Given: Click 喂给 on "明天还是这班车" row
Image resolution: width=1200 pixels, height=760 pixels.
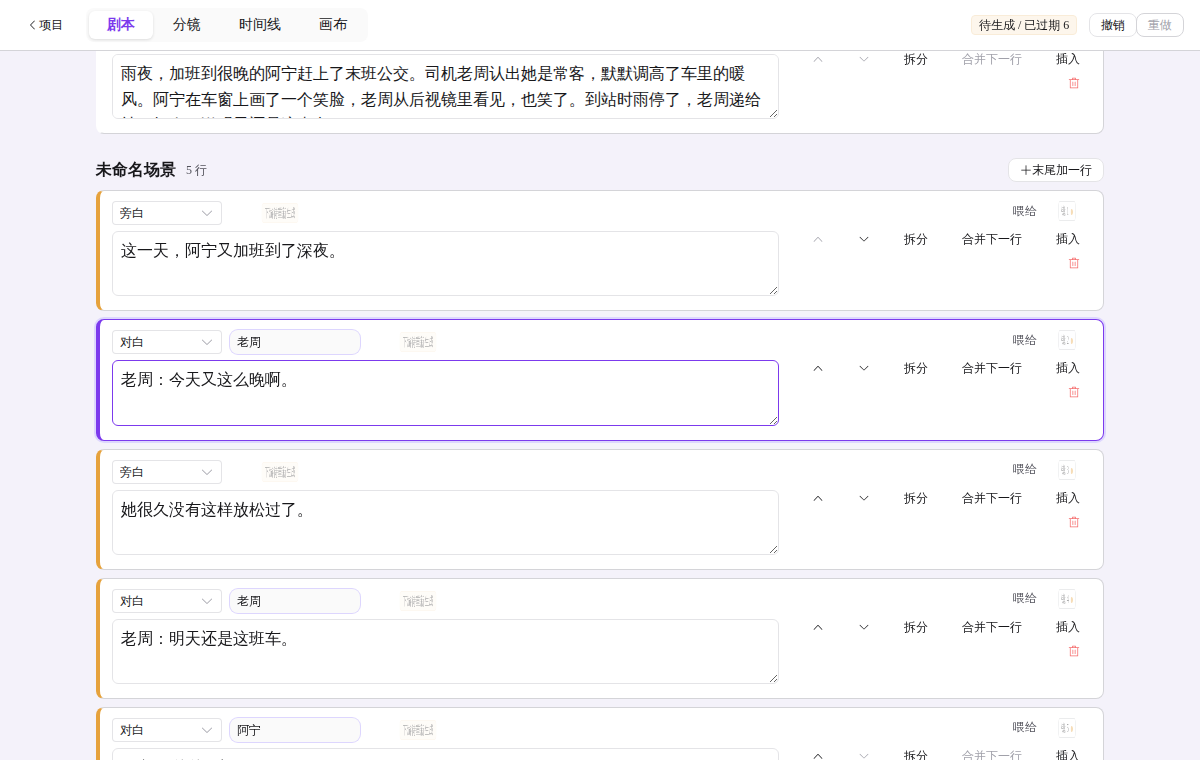Looking at the screenshot, I should click(1025, 598).
